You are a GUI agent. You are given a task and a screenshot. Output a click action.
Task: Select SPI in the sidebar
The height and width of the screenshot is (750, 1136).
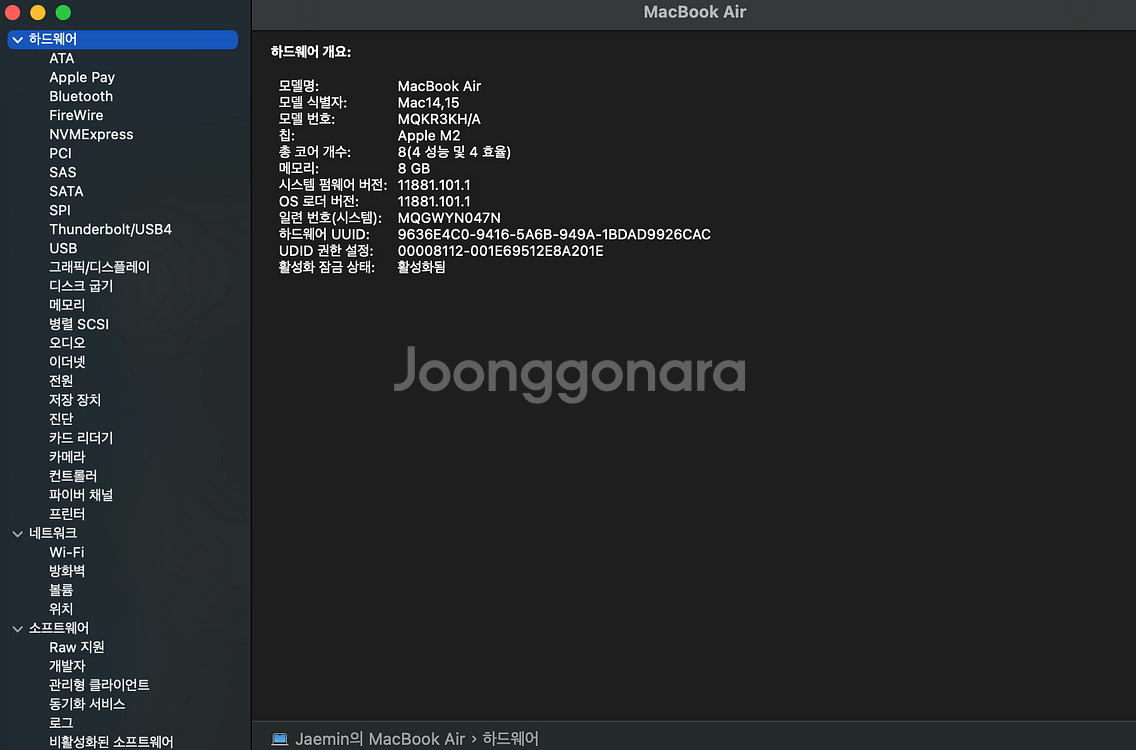(59, 210)
